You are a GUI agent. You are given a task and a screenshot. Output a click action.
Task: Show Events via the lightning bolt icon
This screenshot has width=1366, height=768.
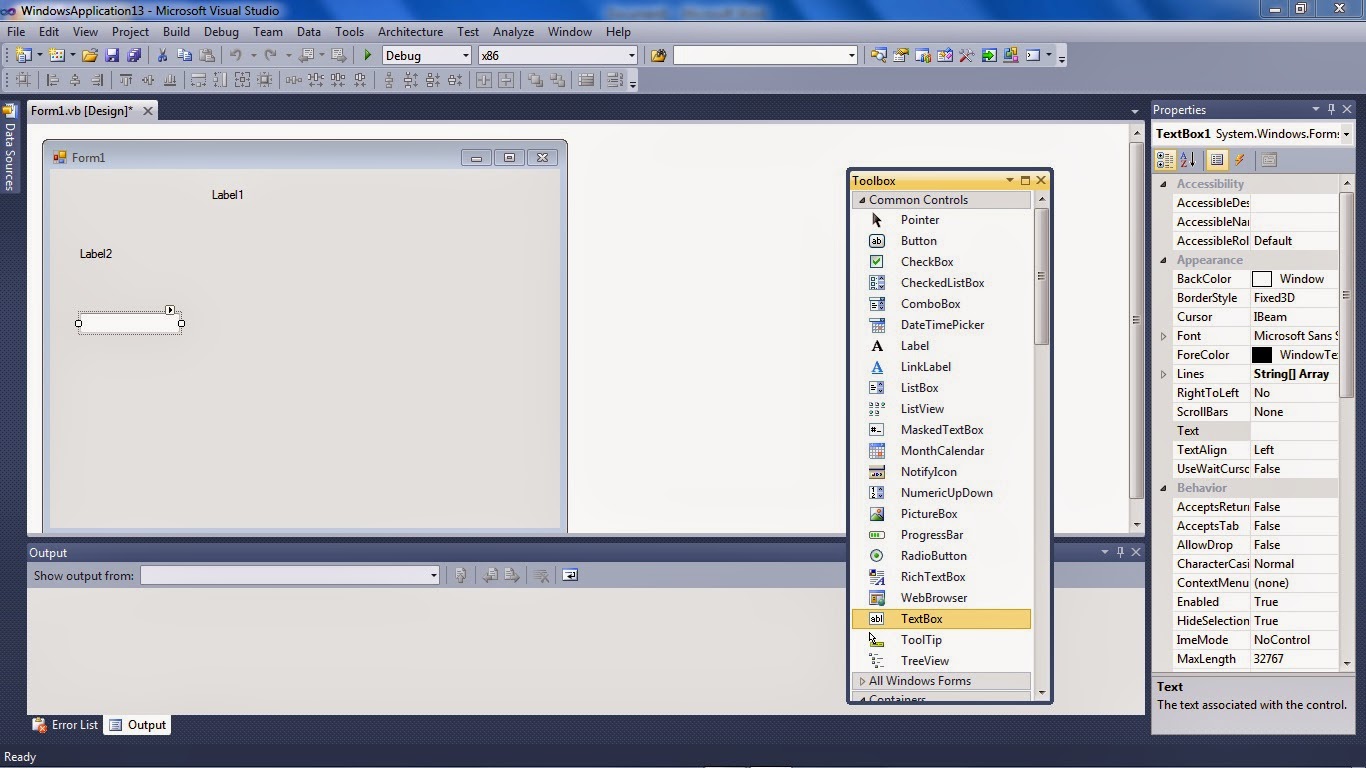[1240, 159]
